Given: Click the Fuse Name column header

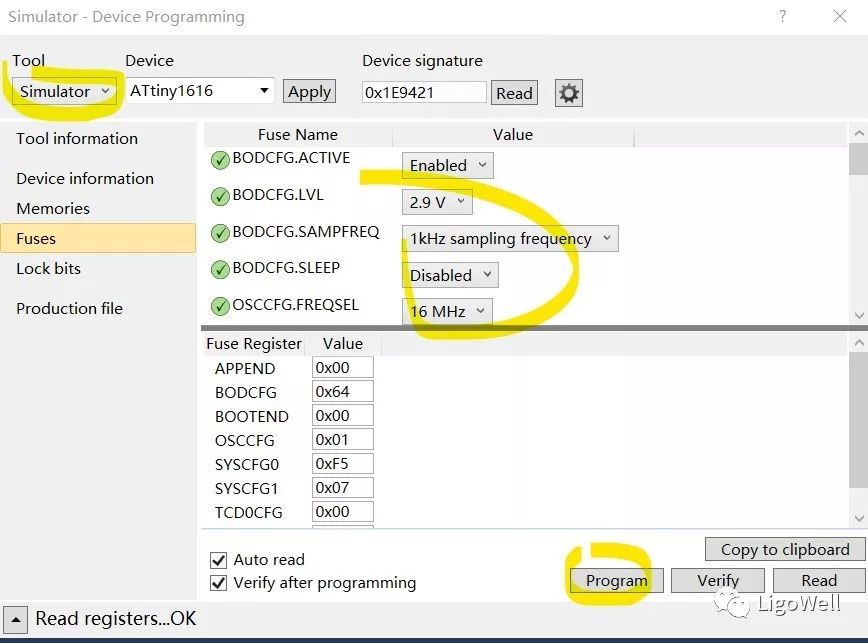Looking at the screenshot, I should click(x=298, y=135).
